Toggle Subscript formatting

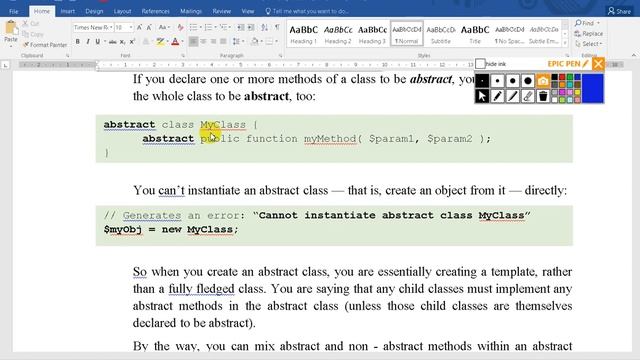pos(122,42)
